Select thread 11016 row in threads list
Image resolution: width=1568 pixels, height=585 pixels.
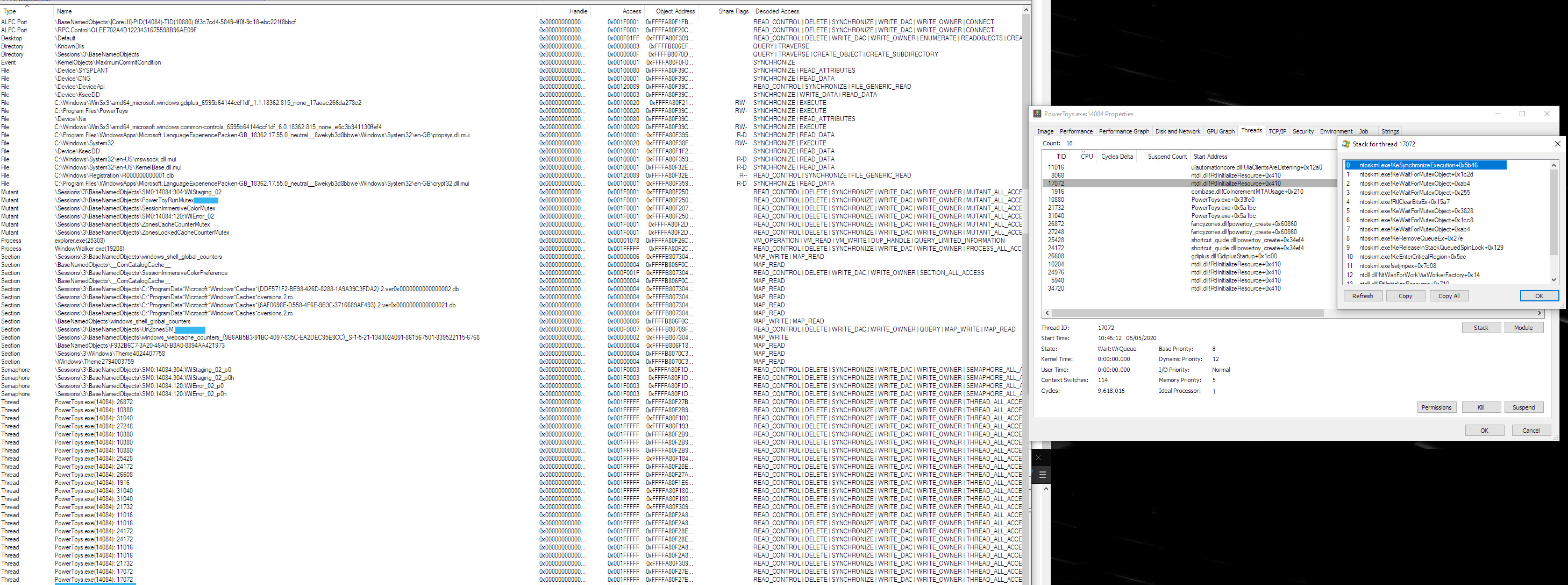(1189, 167)
